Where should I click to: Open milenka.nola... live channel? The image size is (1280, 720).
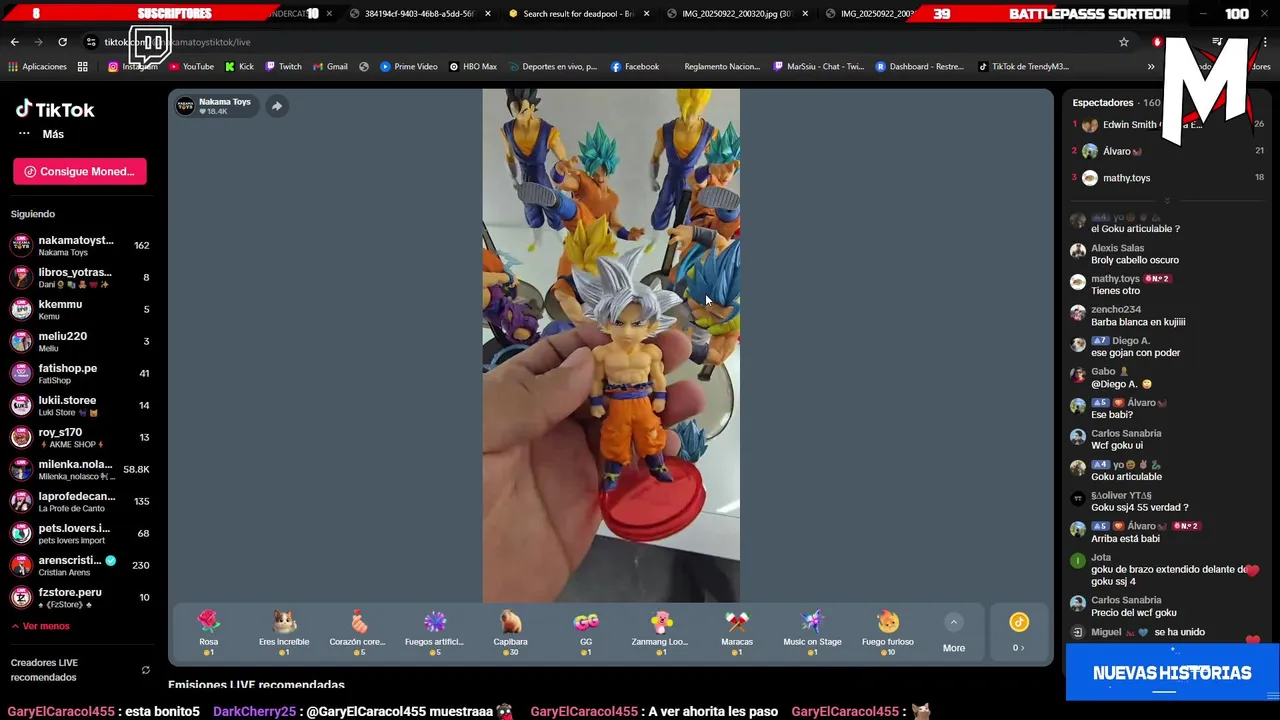click(80, 470)
